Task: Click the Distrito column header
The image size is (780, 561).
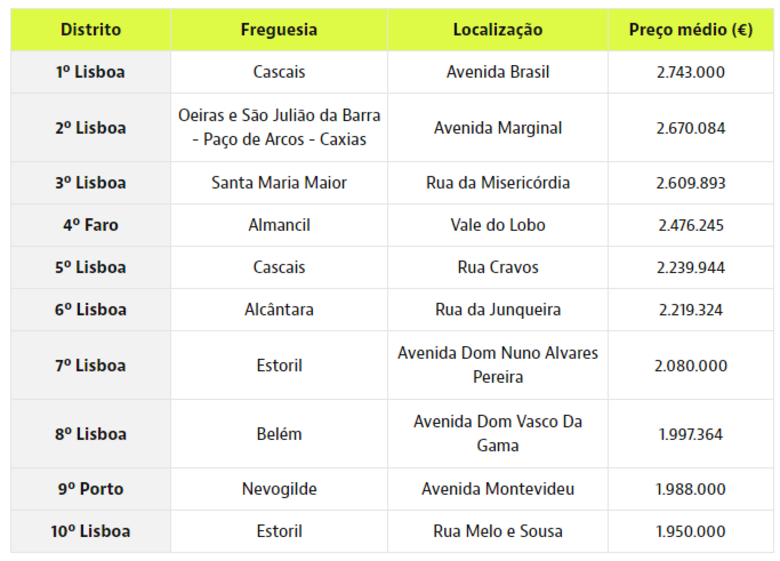Action: [x=91, y=30]
